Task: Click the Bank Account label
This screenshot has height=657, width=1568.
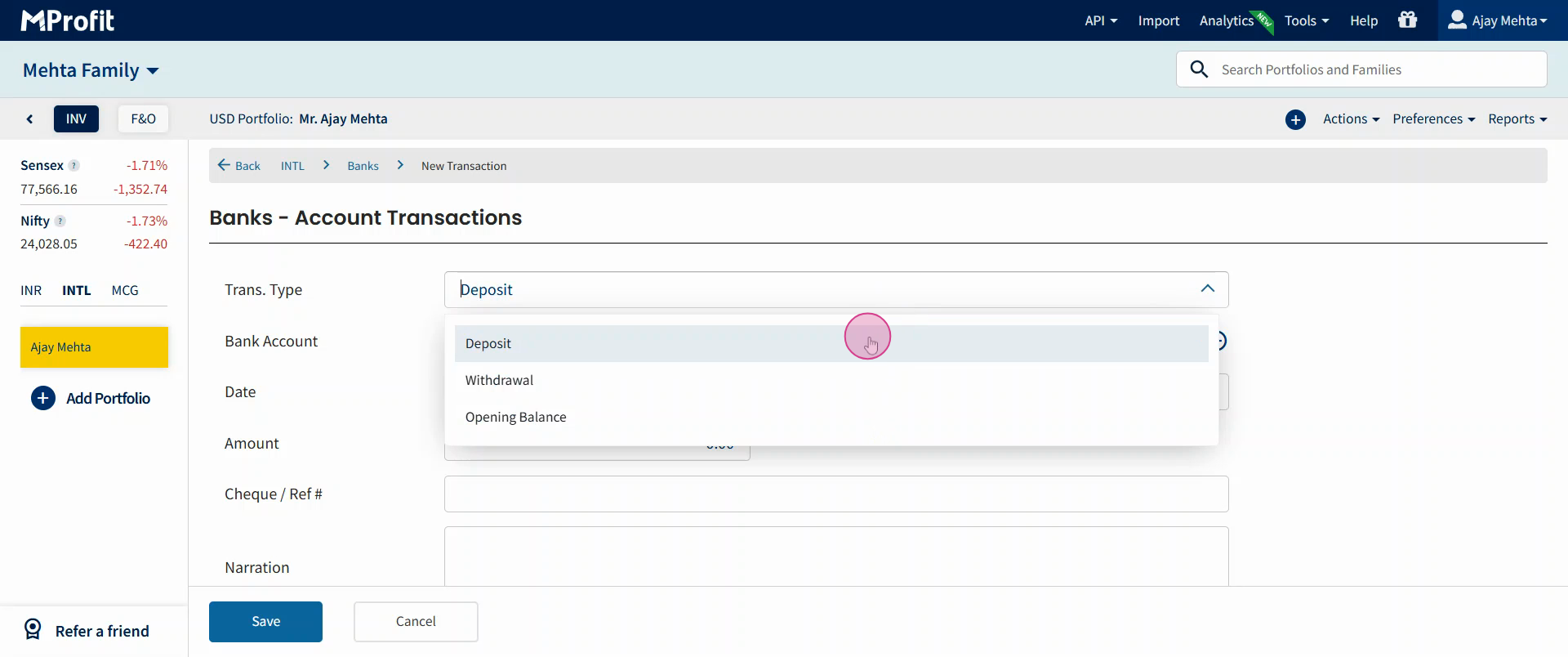Action: click(271, 341)
